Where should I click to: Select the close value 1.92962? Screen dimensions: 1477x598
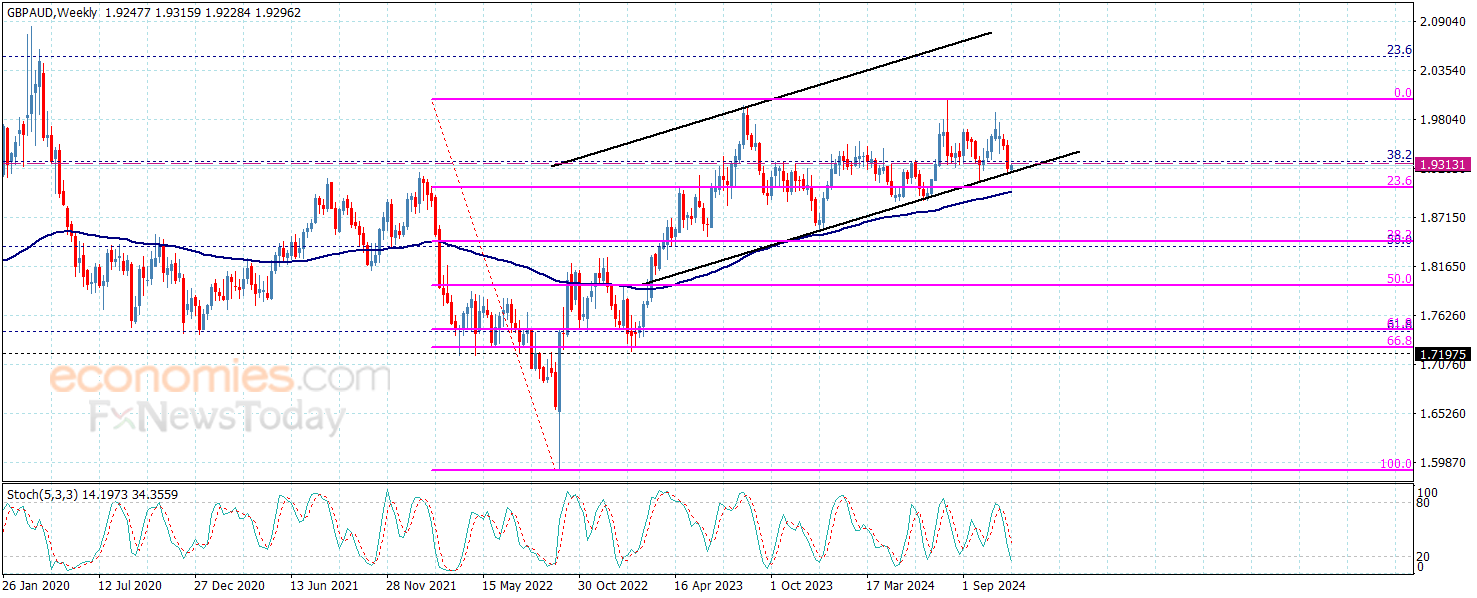[279, 13]
